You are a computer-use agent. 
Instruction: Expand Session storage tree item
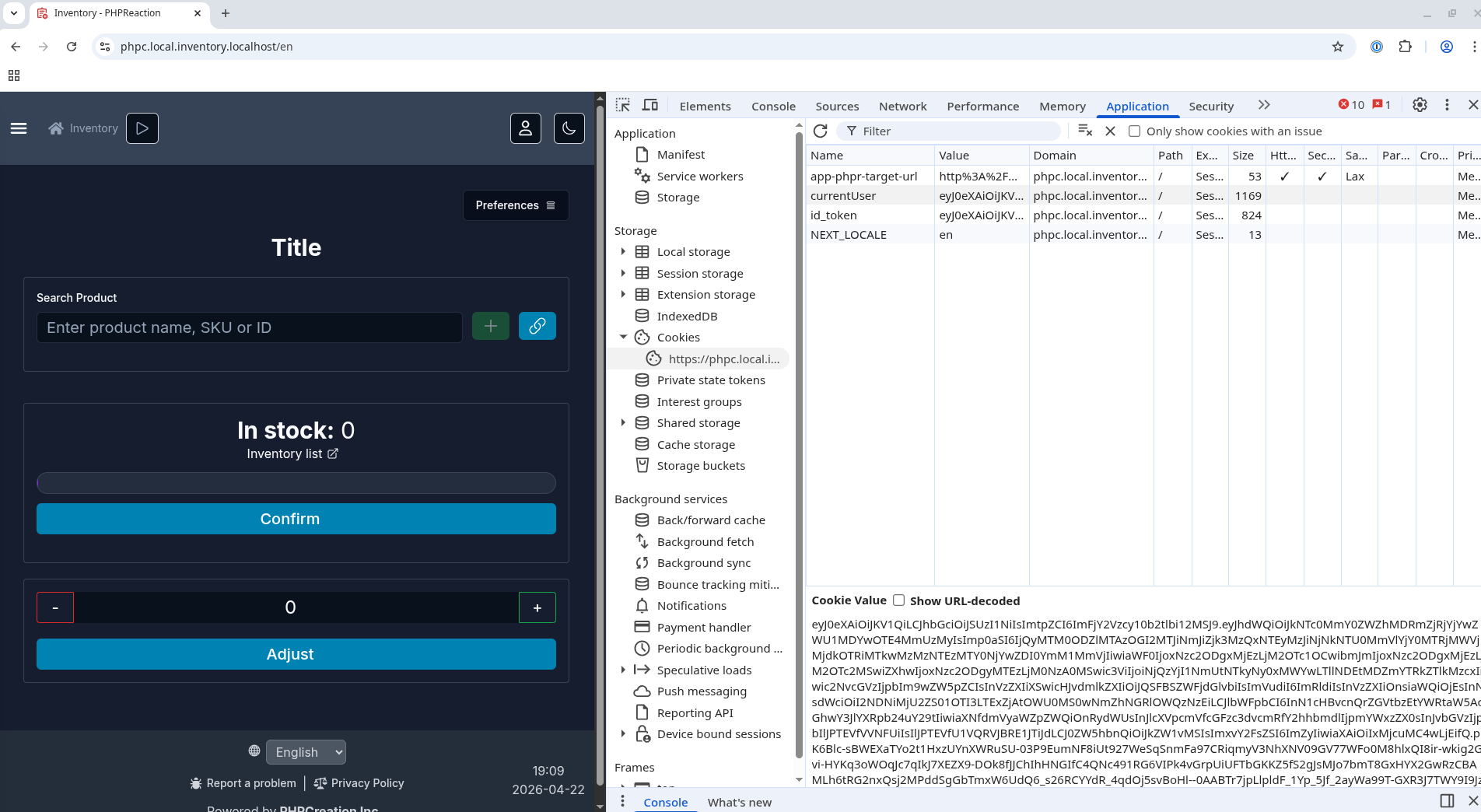tap(623, 273)
